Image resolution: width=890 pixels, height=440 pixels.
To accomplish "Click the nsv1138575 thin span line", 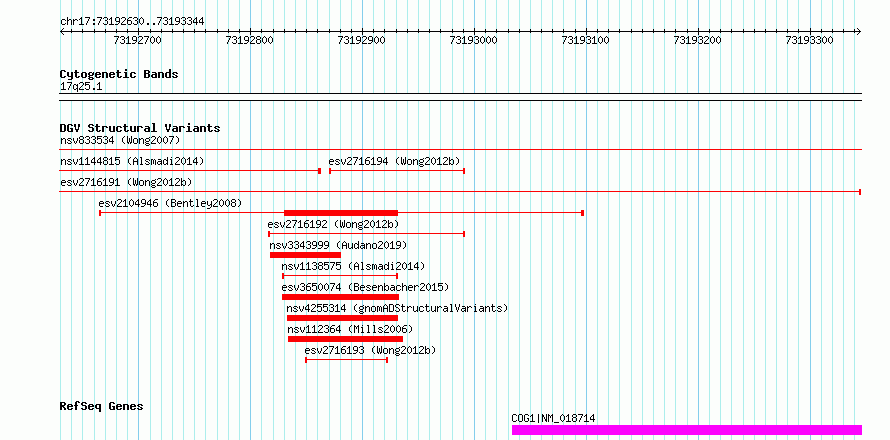I will pos(340,276).
